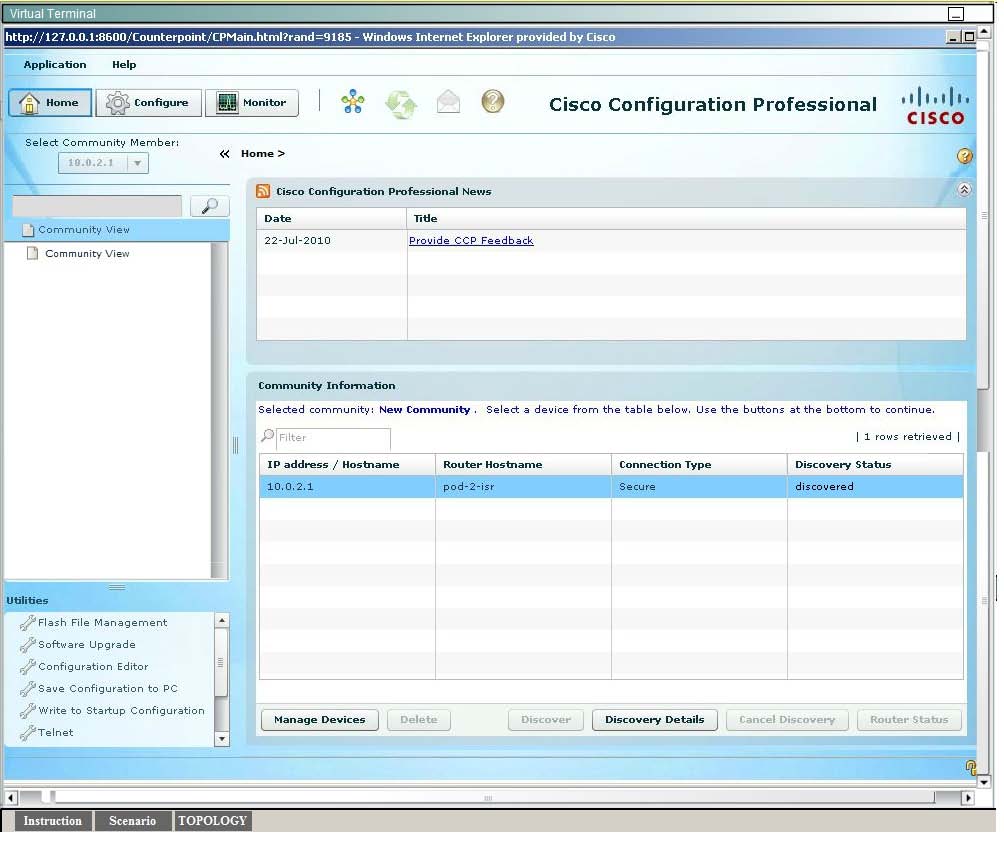The width and height of the screenshot is (1004, 842).
Task: Click the highlighted Community View header
Action: click(117, 229)
